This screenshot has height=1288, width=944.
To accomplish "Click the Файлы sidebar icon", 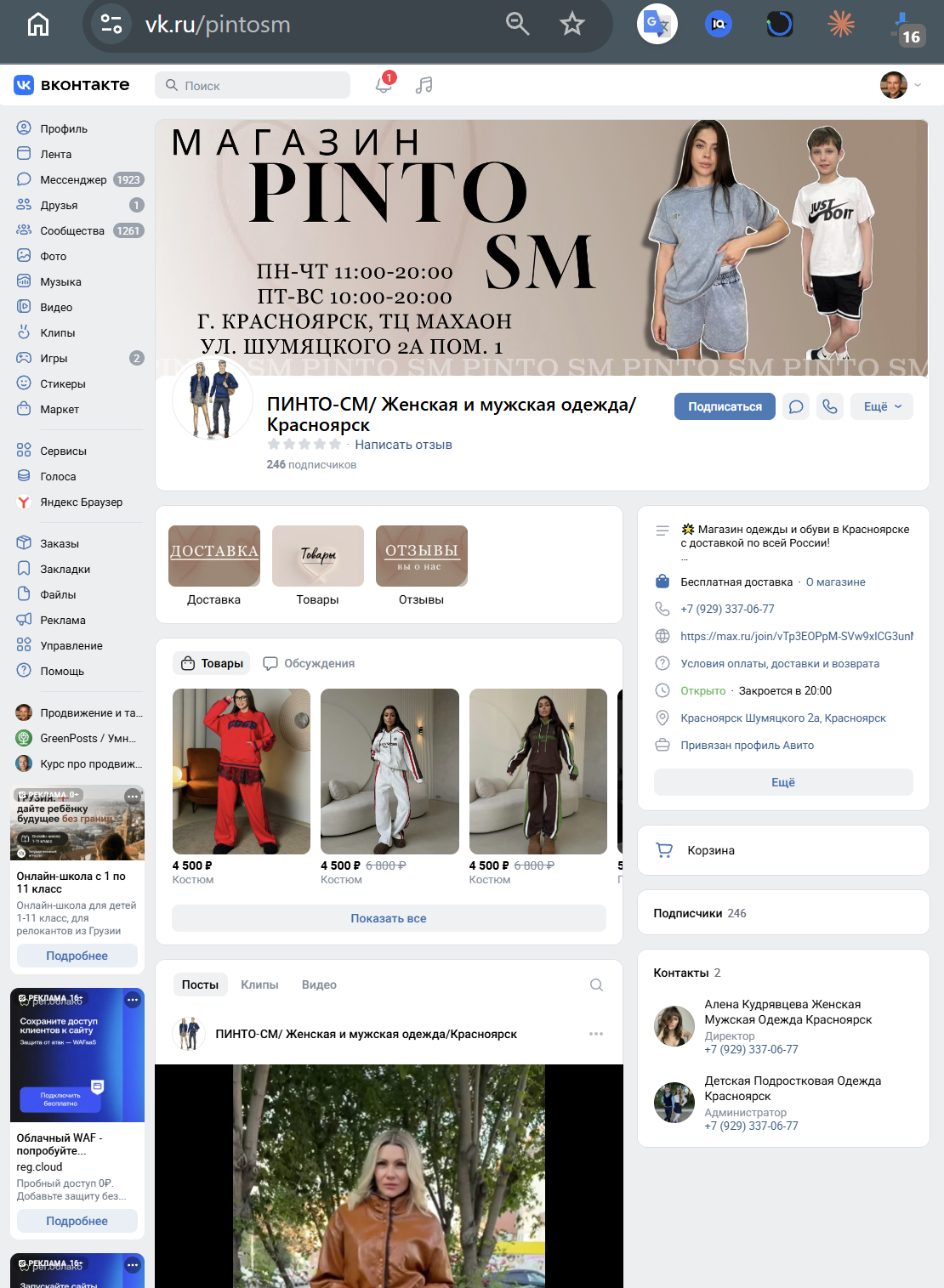I will [x=24, y=594].
